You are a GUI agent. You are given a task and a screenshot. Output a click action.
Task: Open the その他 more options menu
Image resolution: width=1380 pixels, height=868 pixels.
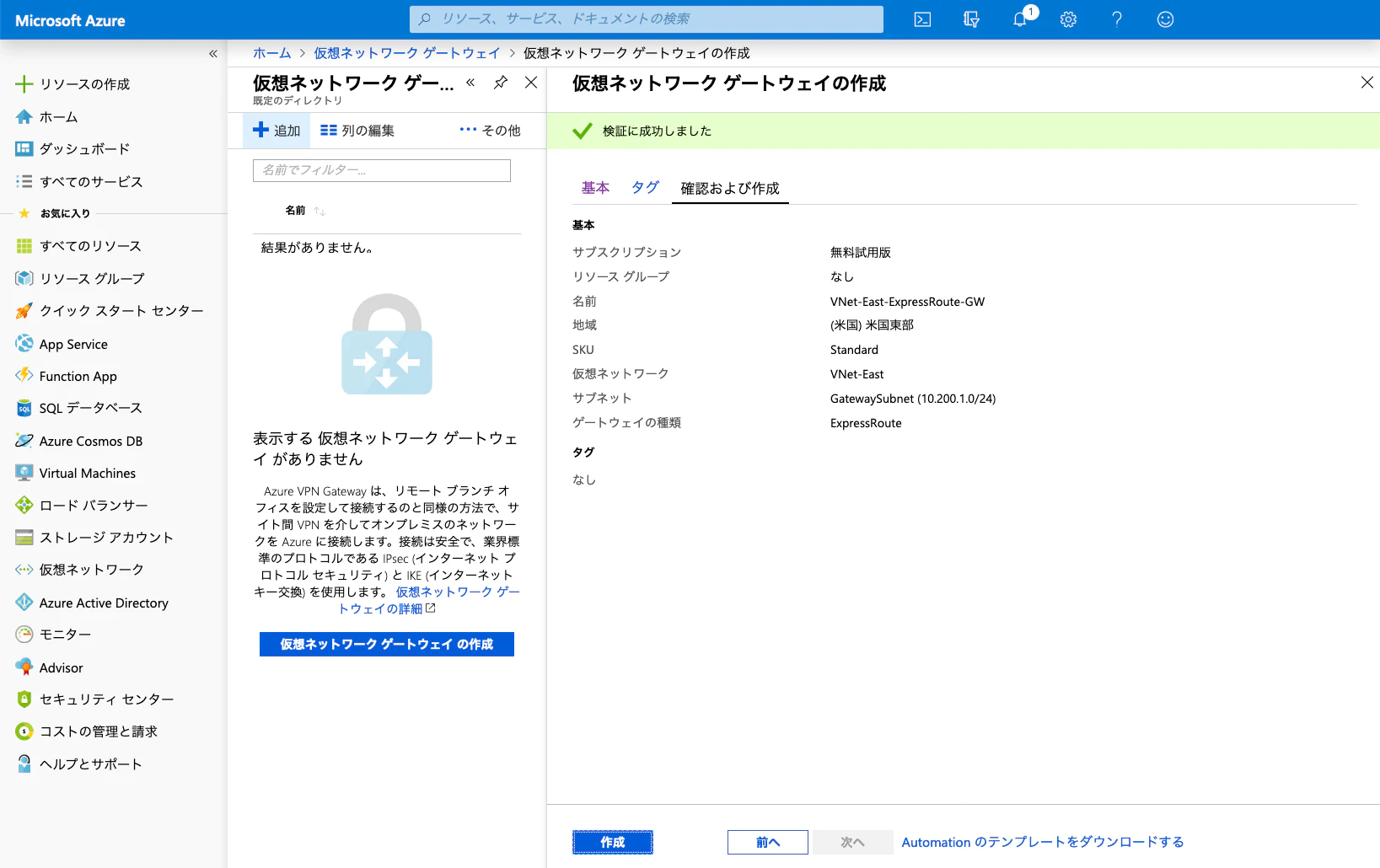point(490,131)
